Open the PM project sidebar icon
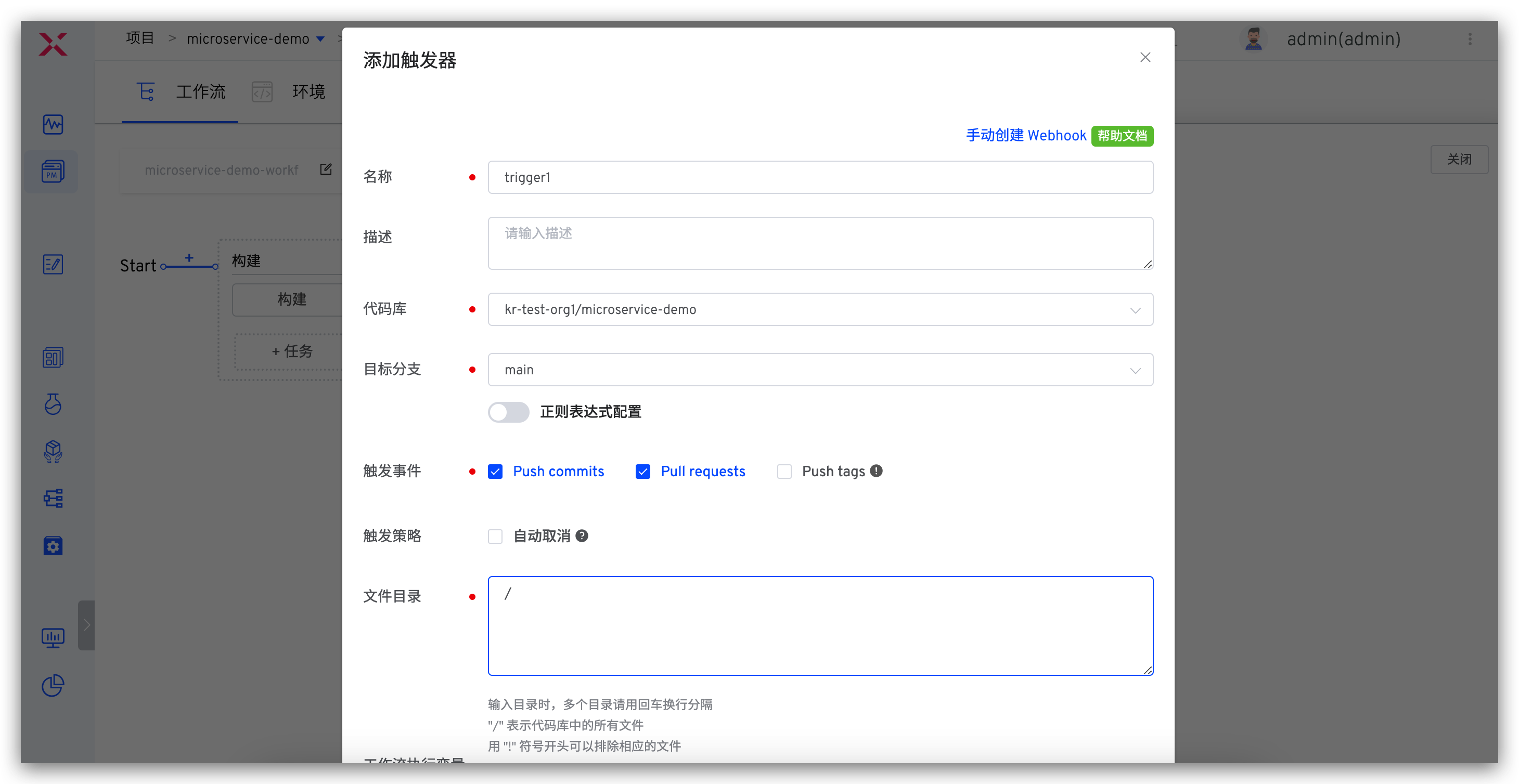 pos(53,172)
